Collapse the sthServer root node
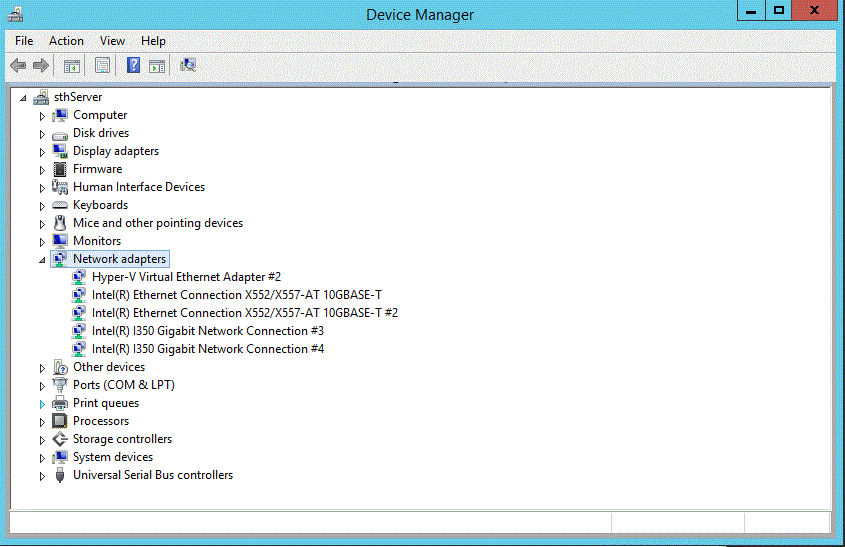845x547 pixels. coord(23,98)
